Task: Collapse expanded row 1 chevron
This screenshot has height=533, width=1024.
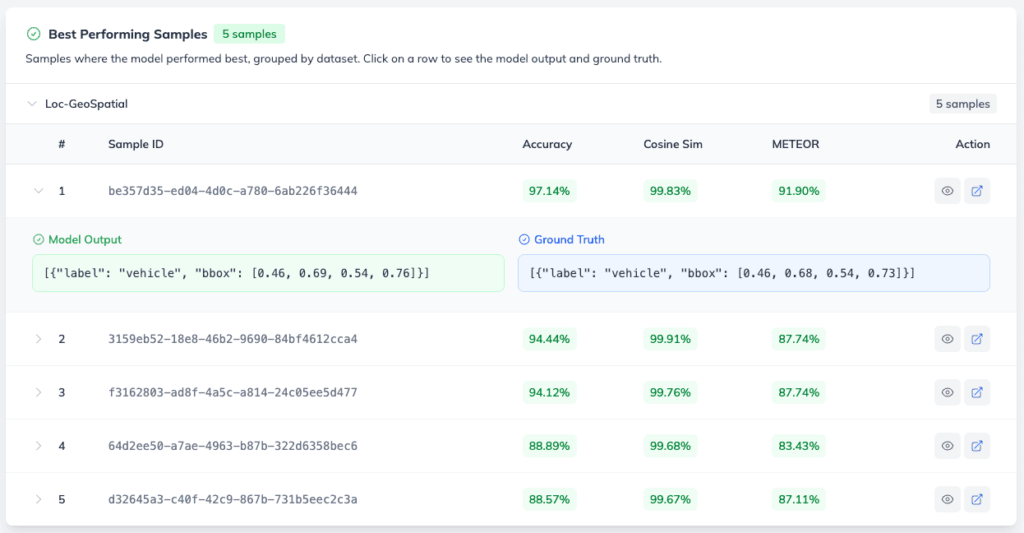Action: (x=39, y=191)
